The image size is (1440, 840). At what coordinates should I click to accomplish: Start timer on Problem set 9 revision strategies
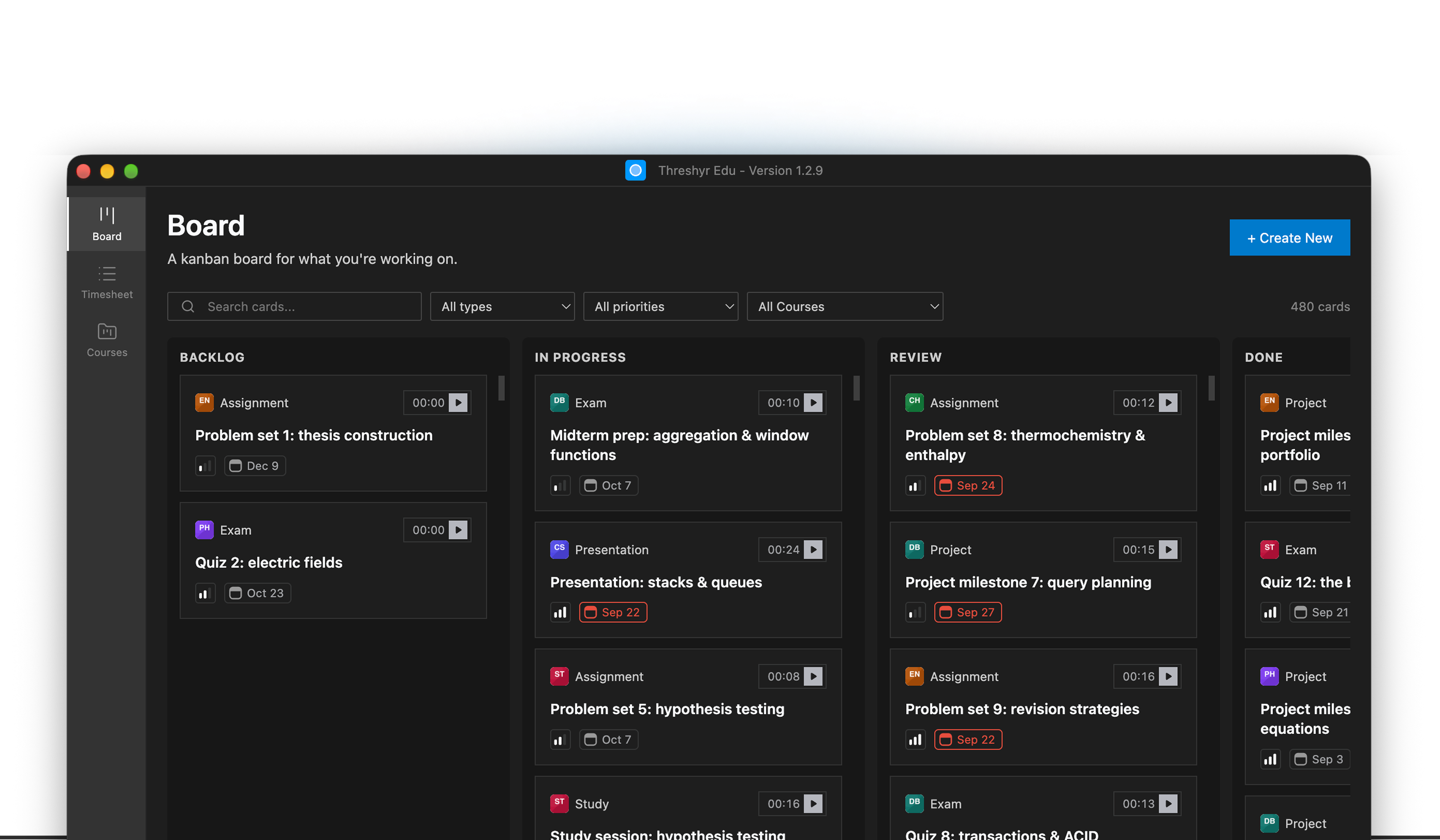[x=1168, y=677]
